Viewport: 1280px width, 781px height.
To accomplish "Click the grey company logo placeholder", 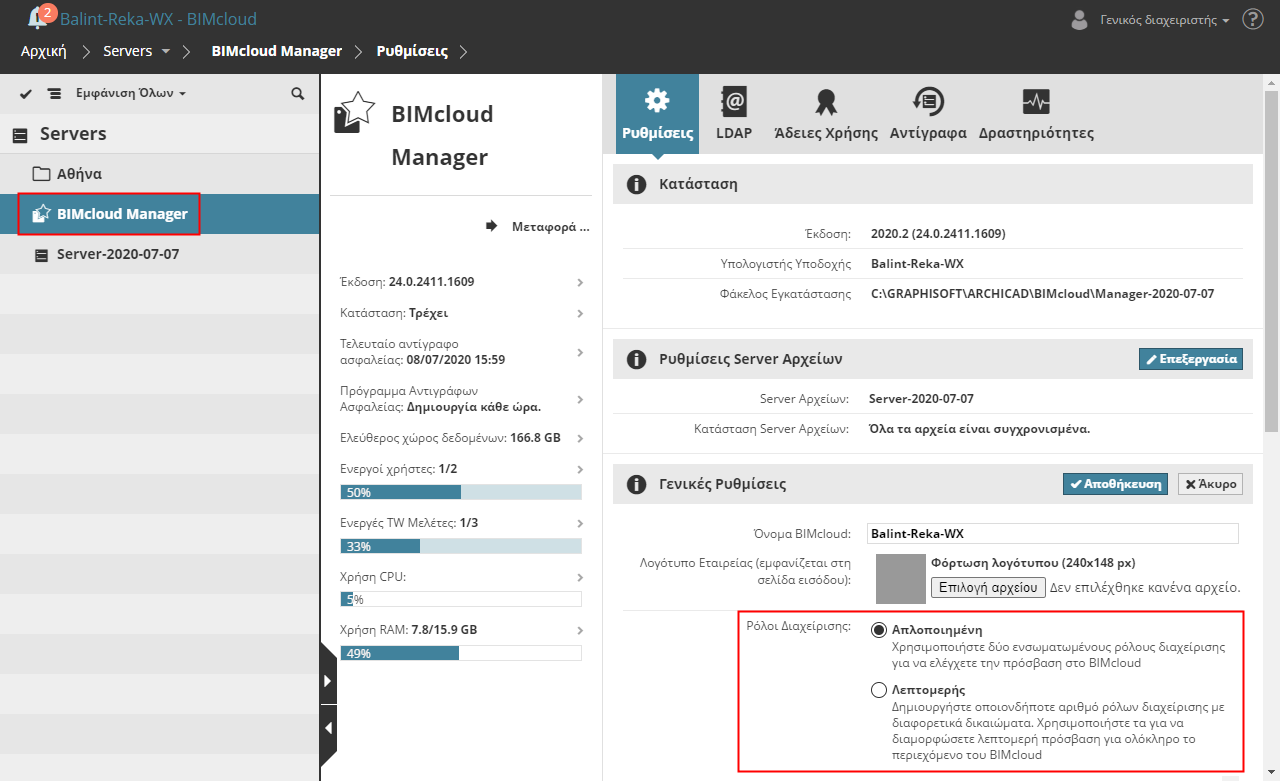I will coord(900,580).
